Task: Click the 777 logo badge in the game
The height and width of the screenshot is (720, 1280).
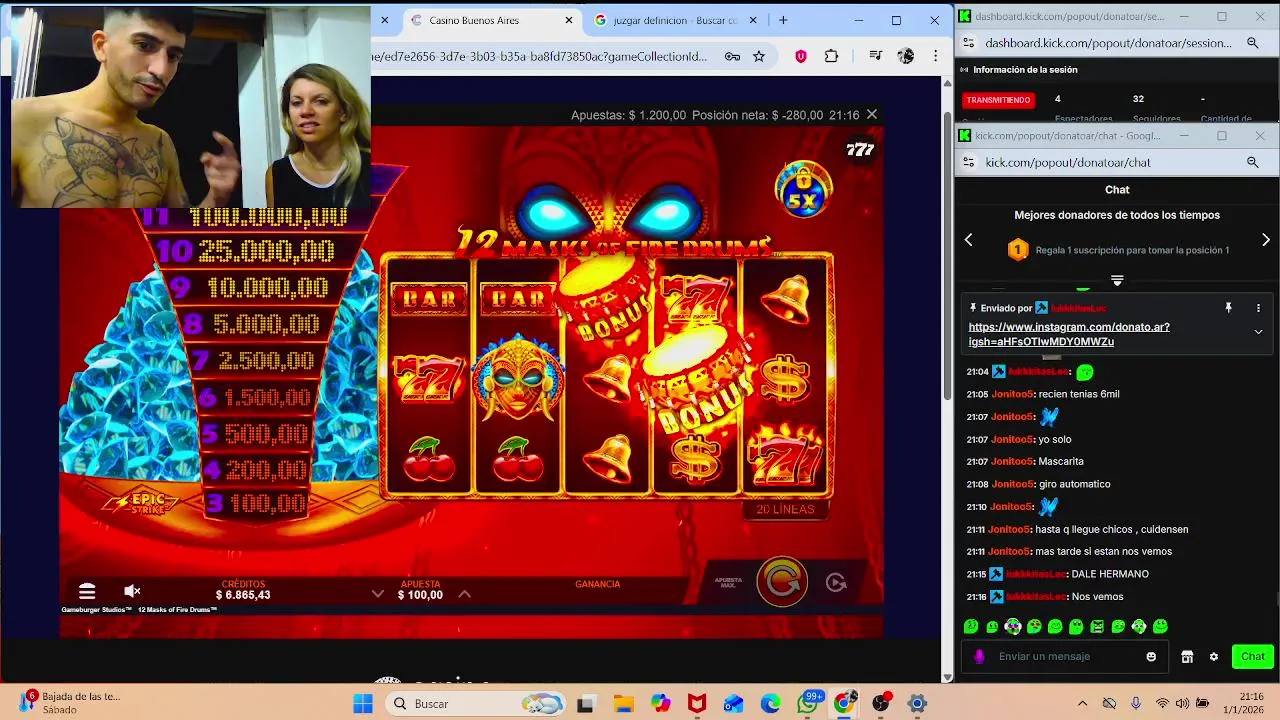Action: pos(860,150)
